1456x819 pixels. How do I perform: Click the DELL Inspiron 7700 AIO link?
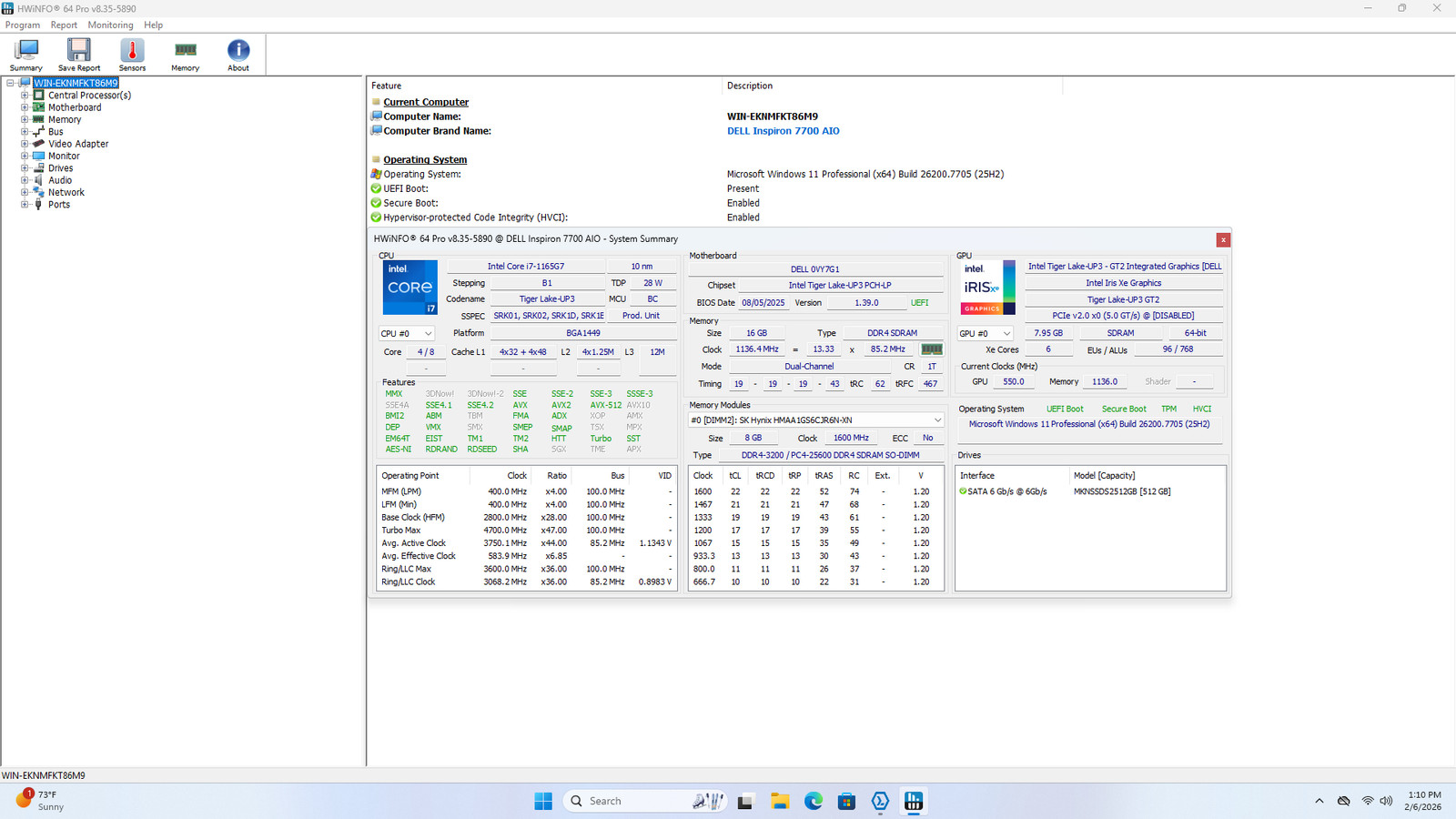tap(783, 131)
